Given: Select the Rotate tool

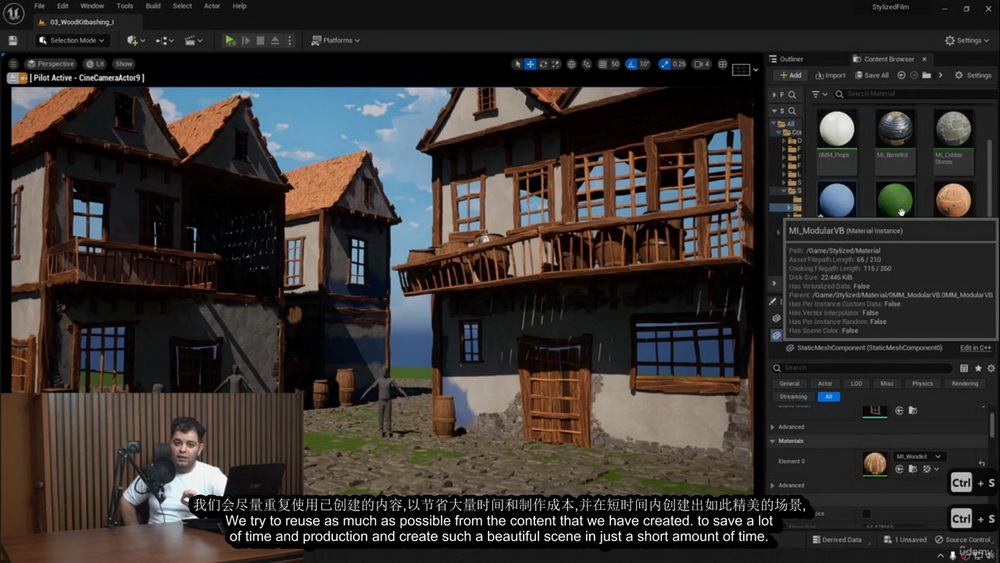Looking at the screenshot, I should (543, 64).
